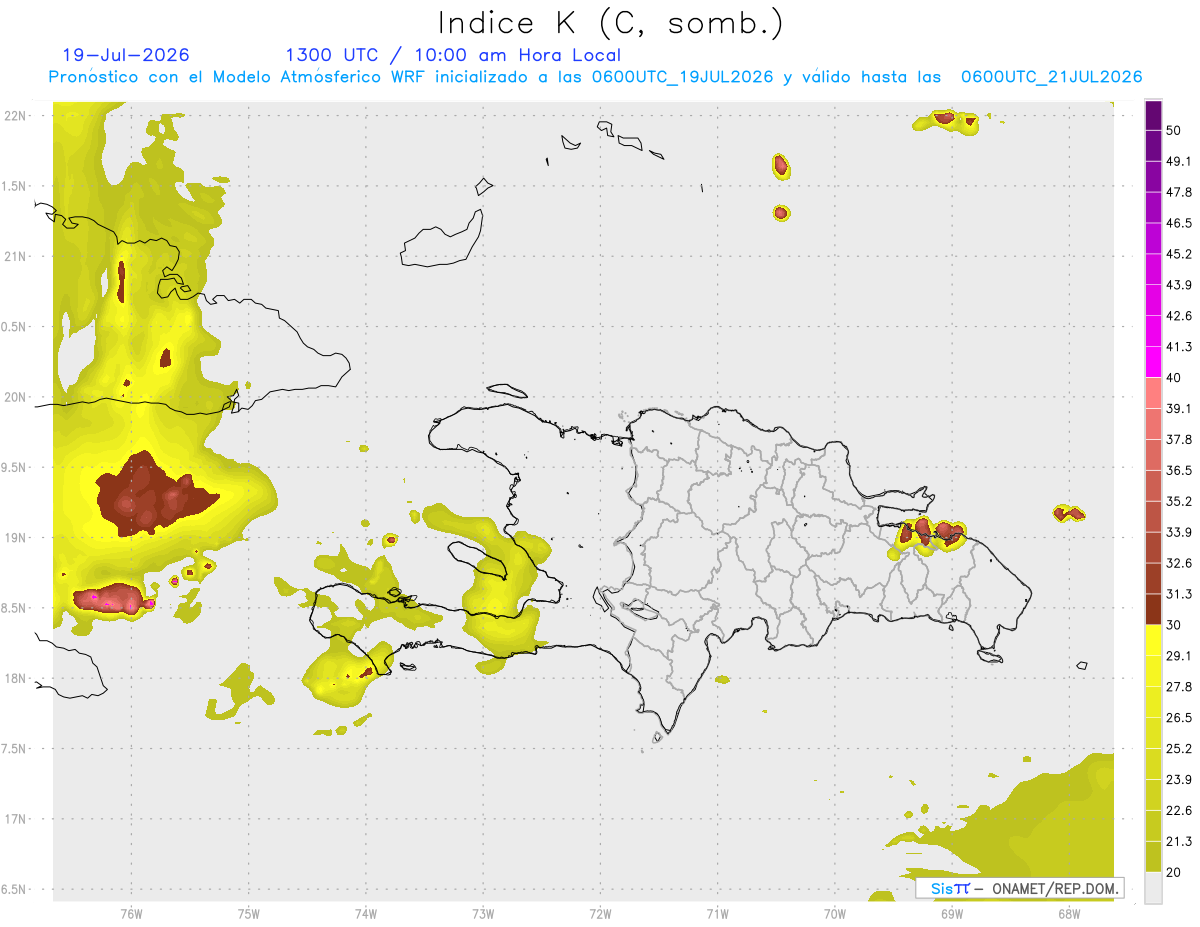The width and height of the screenshot is (1200, 927).
Task: Click the "50" color bar label
Action: click(1174, 131)
